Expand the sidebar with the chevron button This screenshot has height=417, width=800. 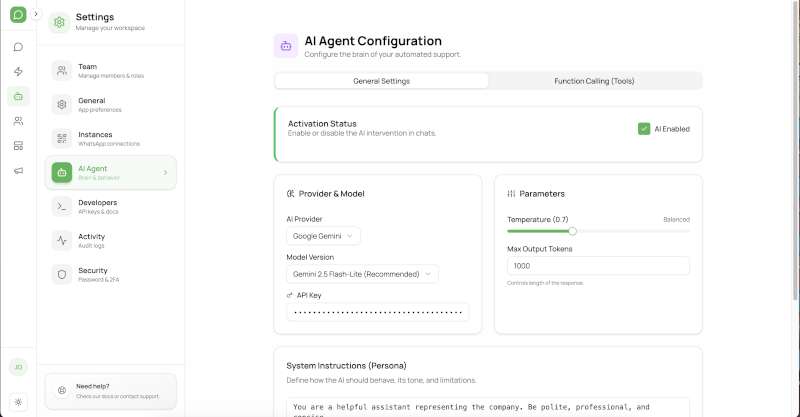(x=36, y=14)
